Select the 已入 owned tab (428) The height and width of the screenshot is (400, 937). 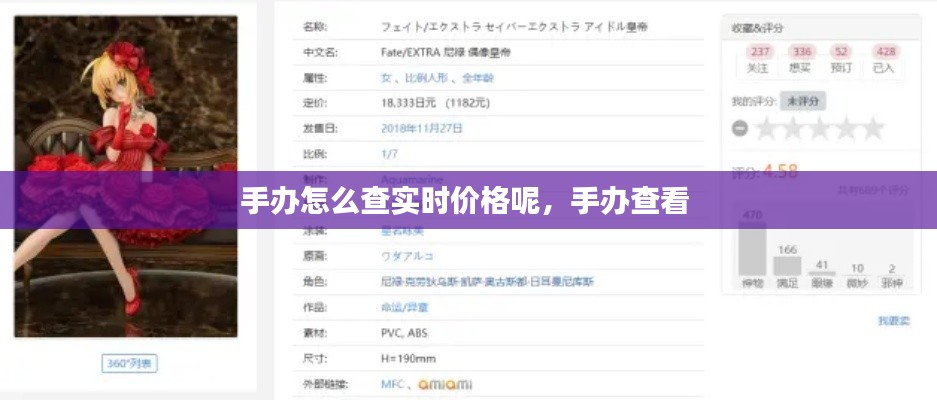(x=883, y=60)
